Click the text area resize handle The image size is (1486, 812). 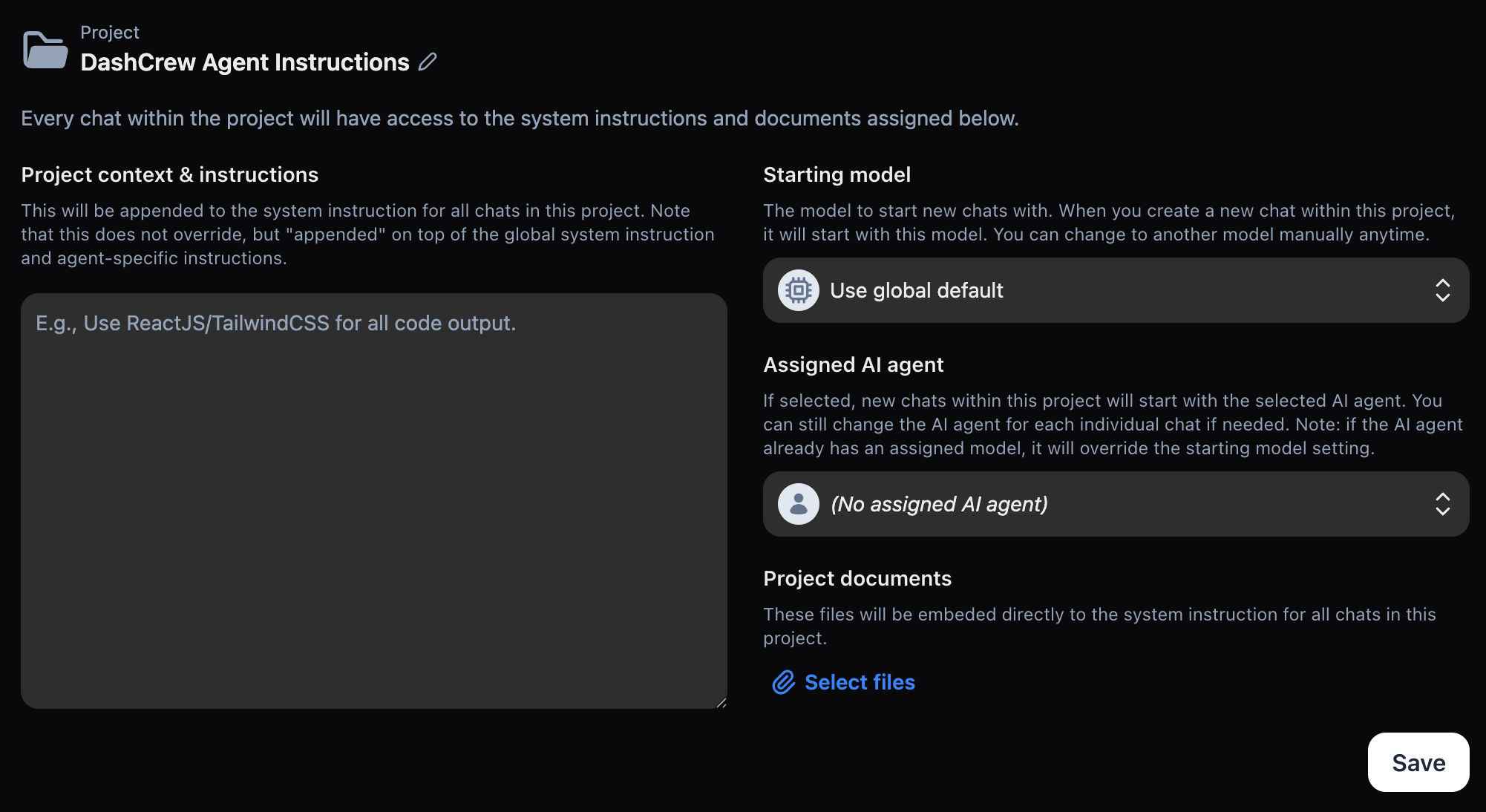coord(721,703)
